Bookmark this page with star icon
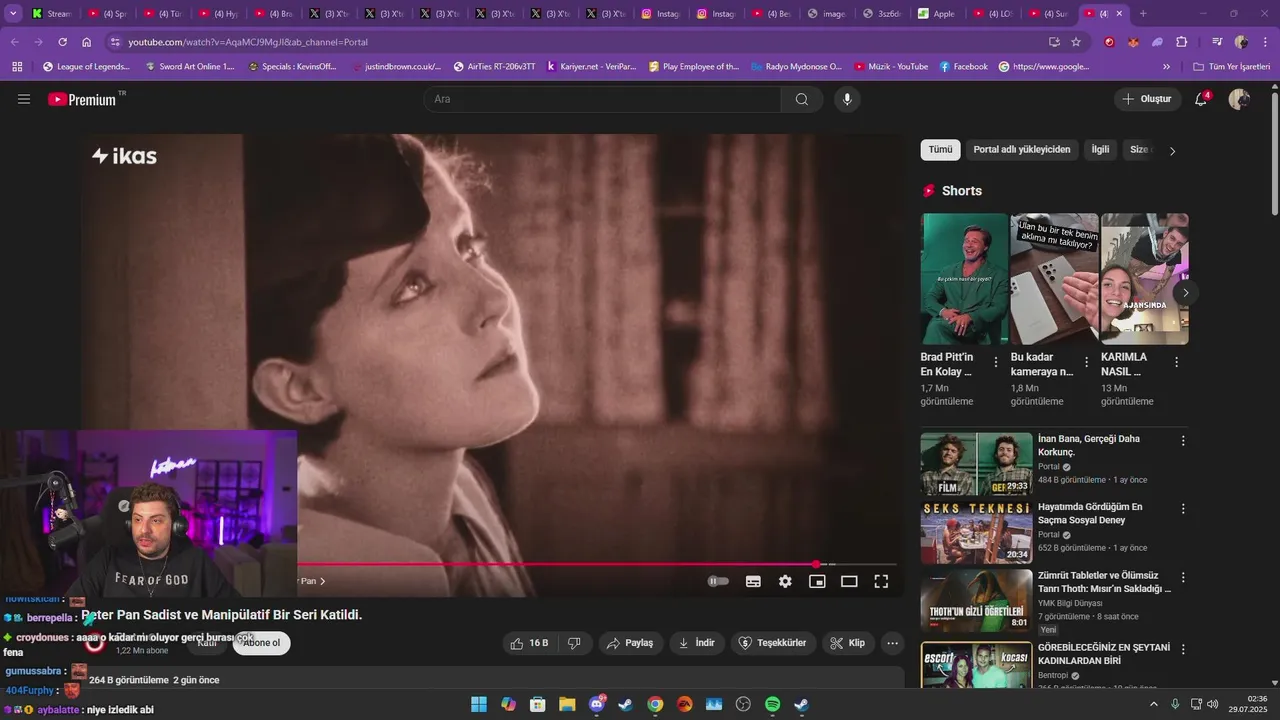 coord(1076,42)
